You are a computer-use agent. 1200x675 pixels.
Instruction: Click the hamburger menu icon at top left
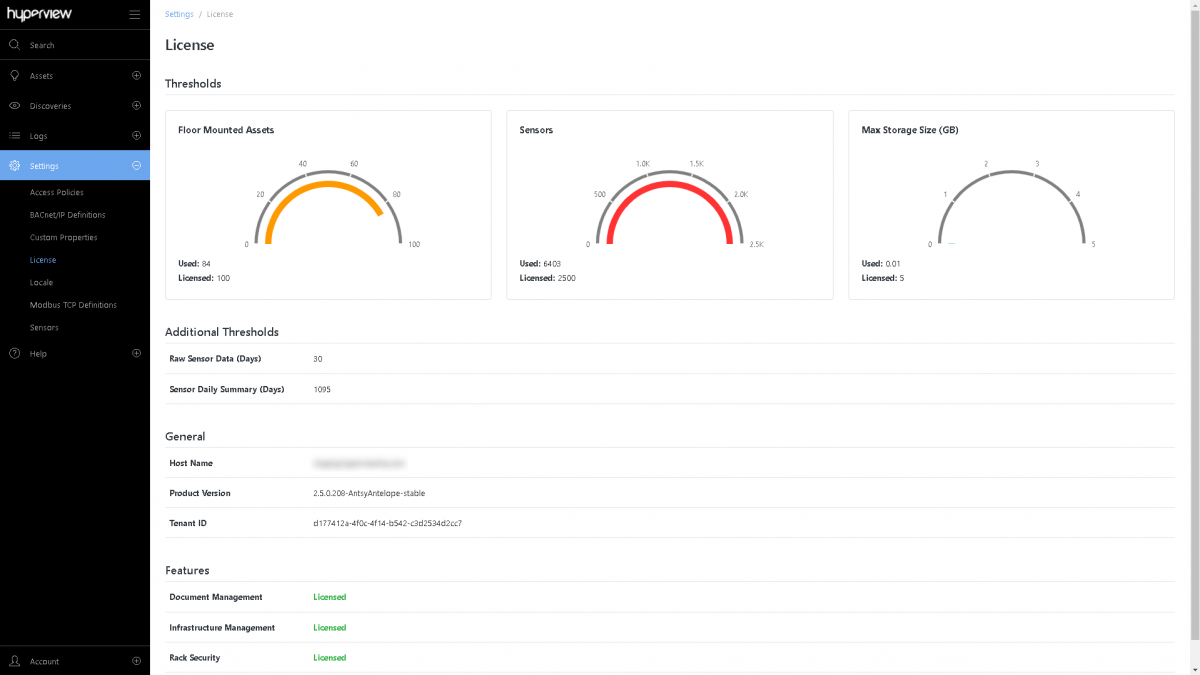tap(135, 14)
